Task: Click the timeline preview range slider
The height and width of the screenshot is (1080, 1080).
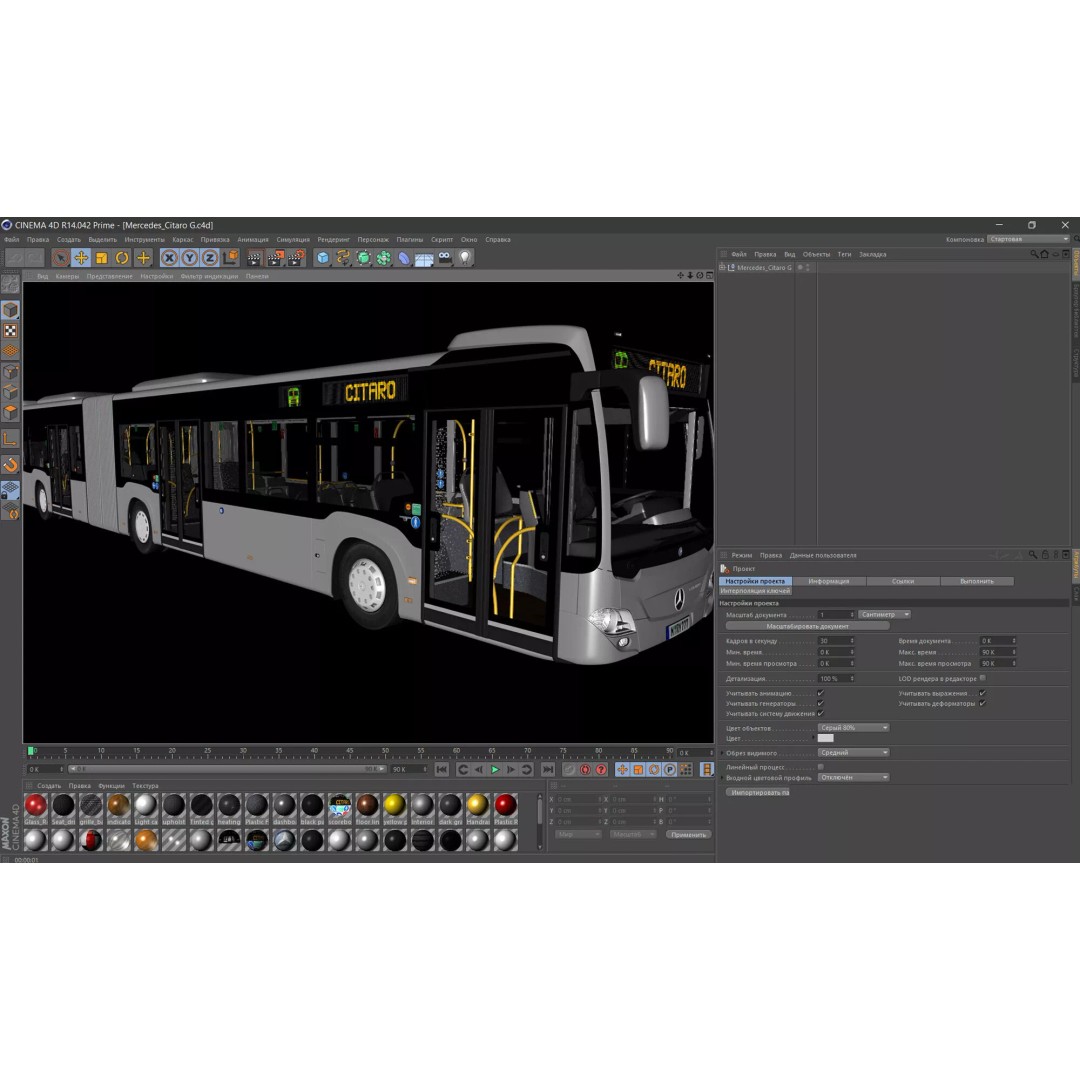Action: (227, 769)
